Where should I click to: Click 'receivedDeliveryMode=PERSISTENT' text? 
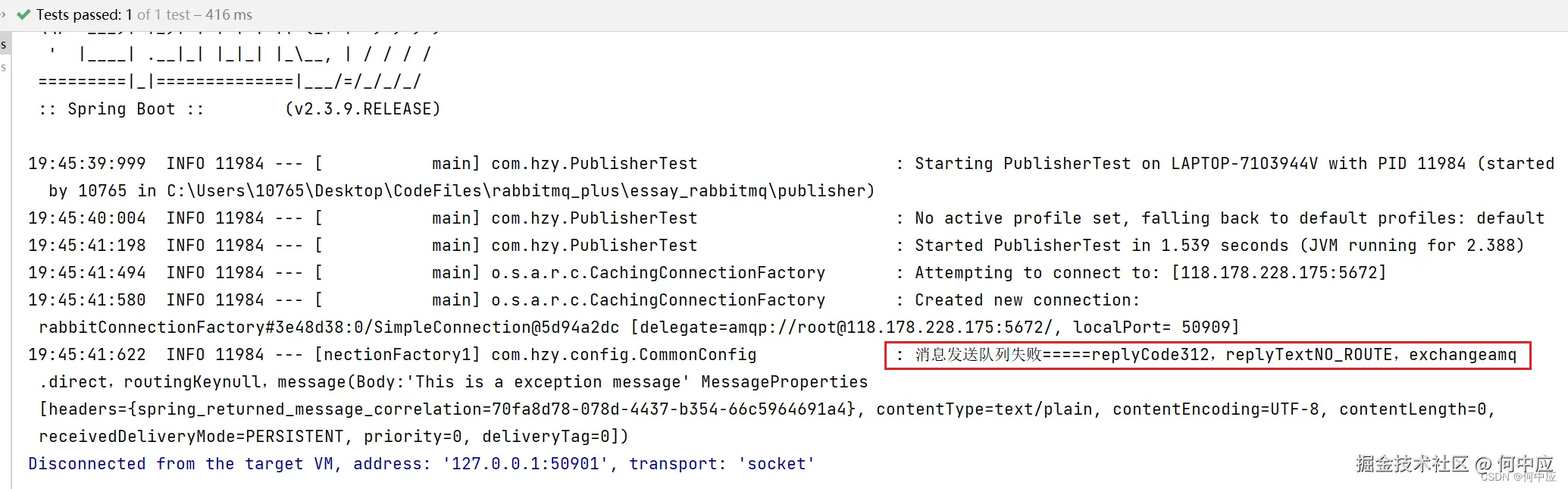[x=191, y=437]
